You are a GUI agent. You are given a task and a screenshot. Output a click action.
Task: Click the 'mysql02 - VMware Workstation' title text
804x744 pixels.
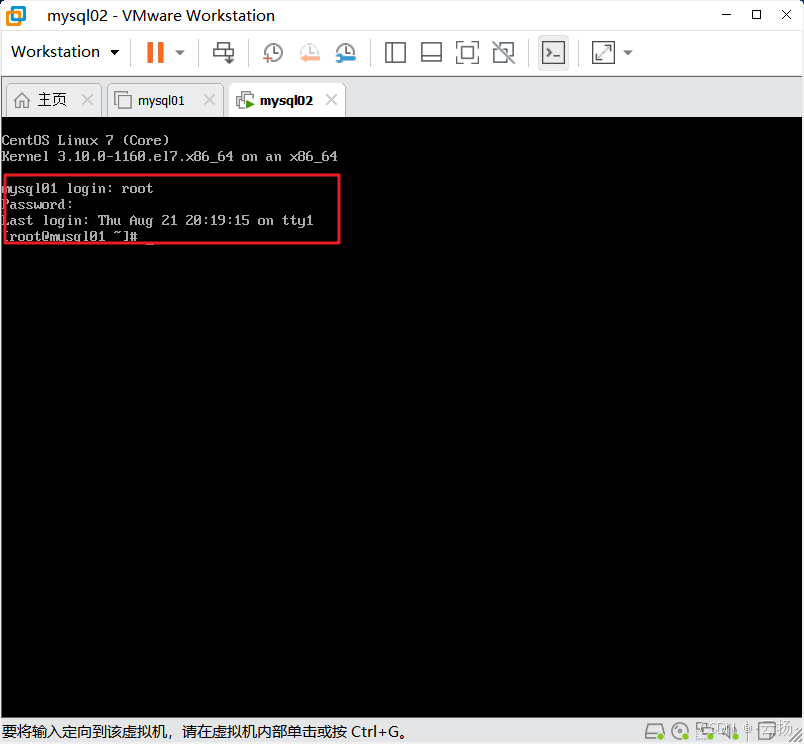pos(161,16)
